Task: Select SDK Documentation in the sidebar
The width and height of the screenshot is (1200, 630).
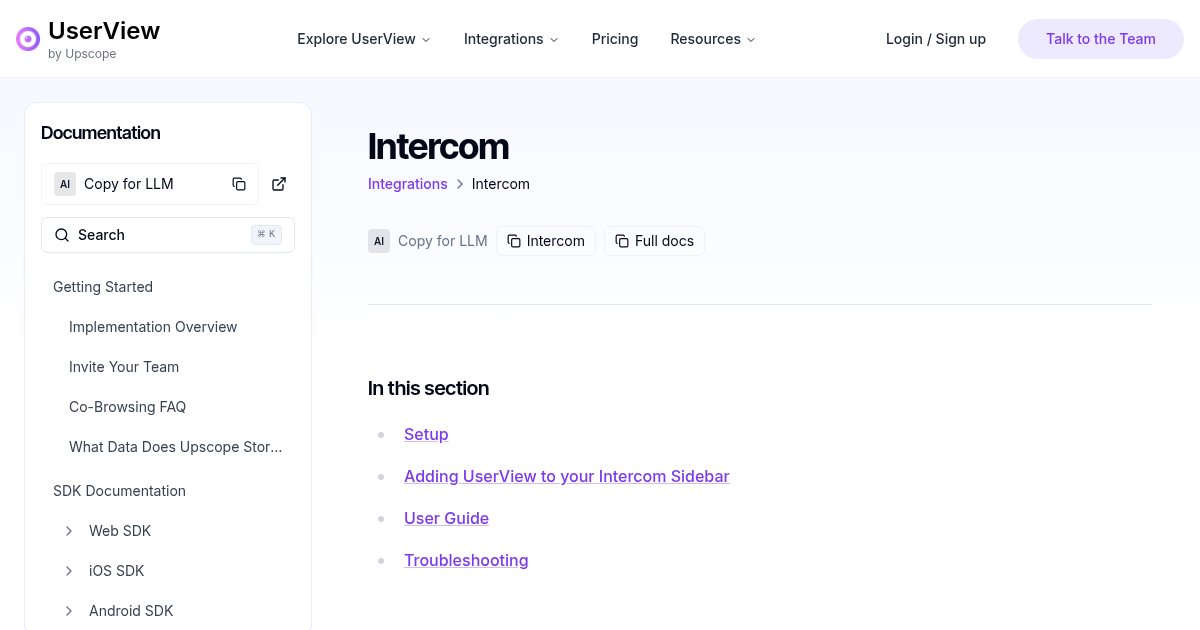Action: pyautogui.click(x=119, y=491)
